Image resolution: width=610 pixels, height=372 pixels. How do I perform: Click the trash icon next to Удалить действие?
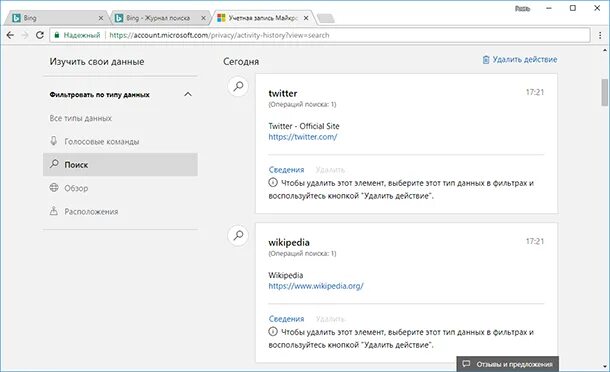(486, 60)
